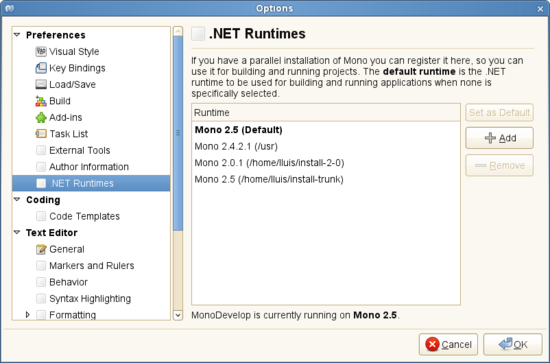Click the blank icon beside Author Information
The image size is (550, 363).
(x=41, y=167)
